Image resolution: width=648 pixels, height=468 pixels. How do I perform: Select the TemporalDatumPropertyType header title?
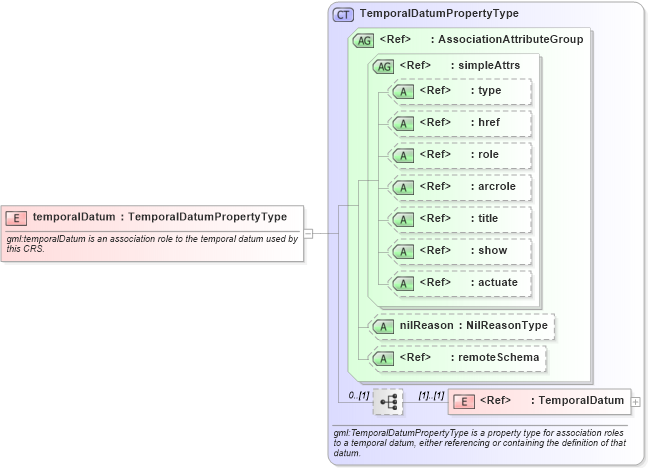439,13
